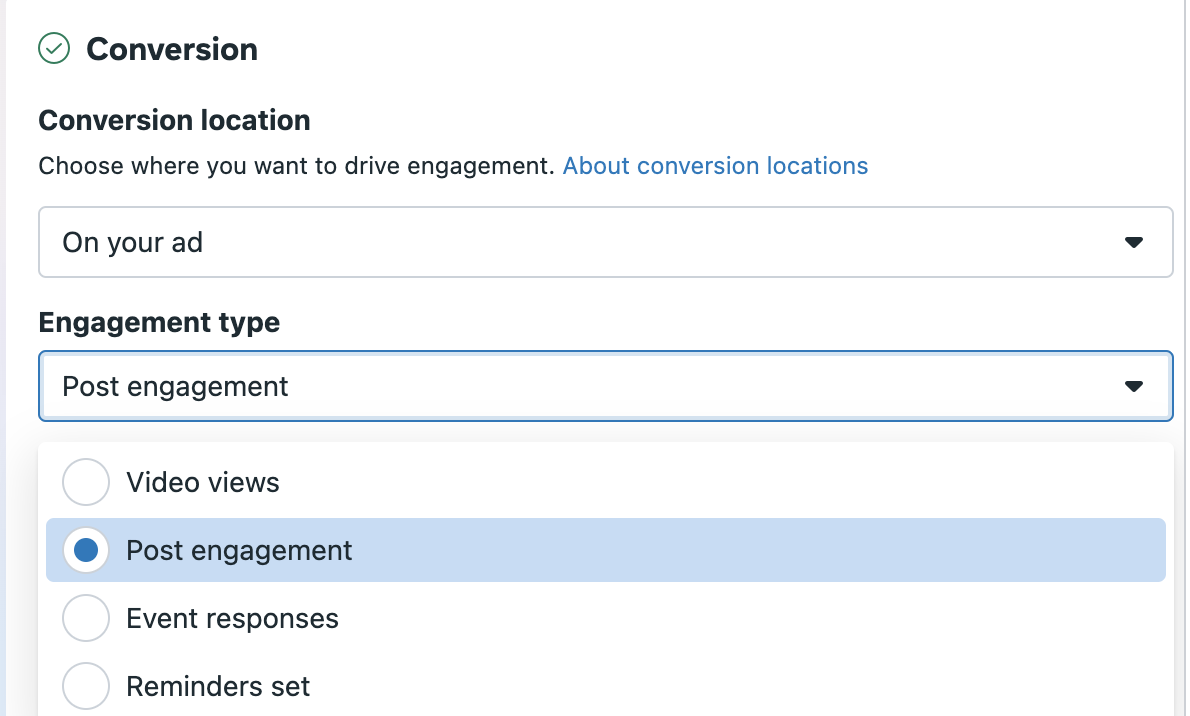1190x716 pixels.
Task: Open the About conversion locations link
Action: pyautogui.click(x=715, y=165)
